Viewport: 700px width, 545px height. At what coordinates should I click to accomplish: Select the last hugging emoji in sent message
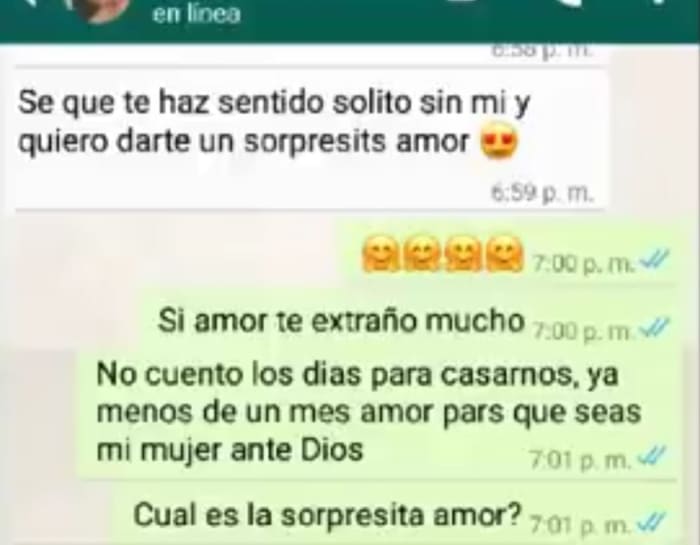505,254
